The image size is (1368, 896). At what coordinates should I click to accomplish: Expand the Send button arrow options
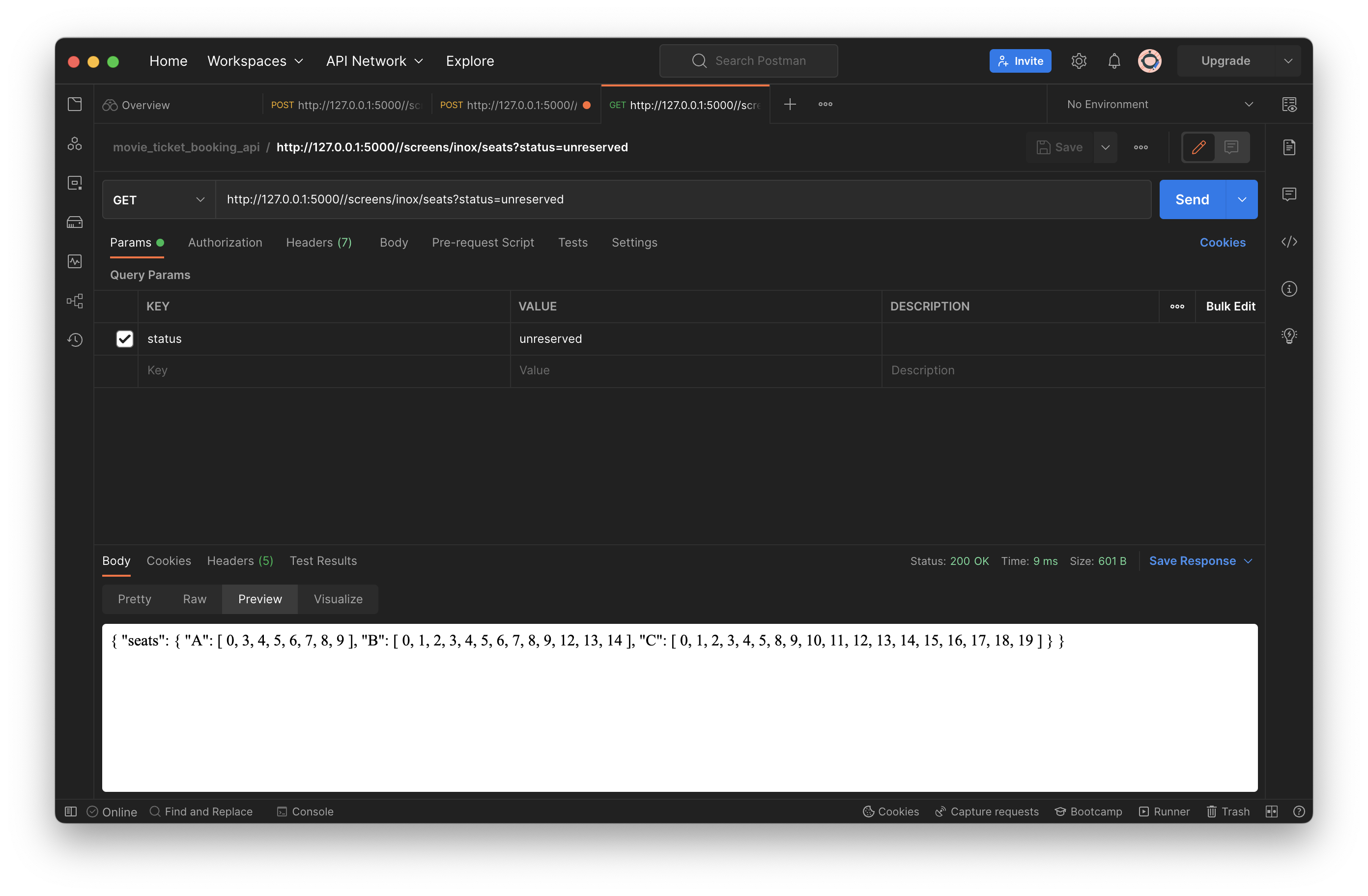1242,199
